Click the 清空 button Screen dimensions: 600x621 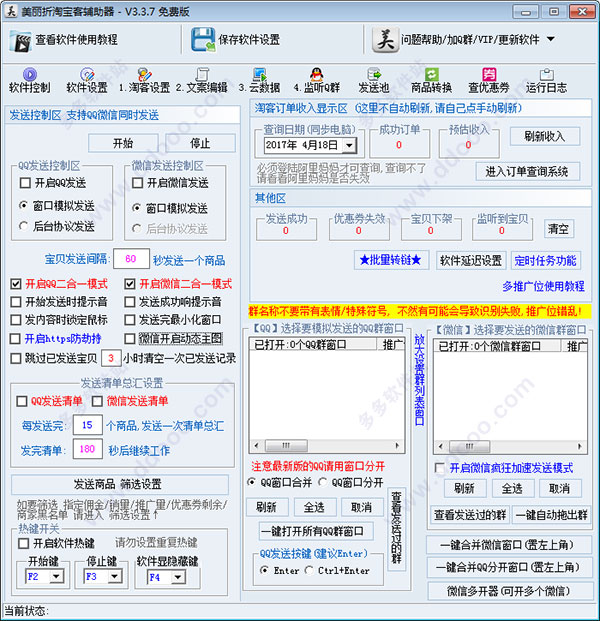point(558,229)
